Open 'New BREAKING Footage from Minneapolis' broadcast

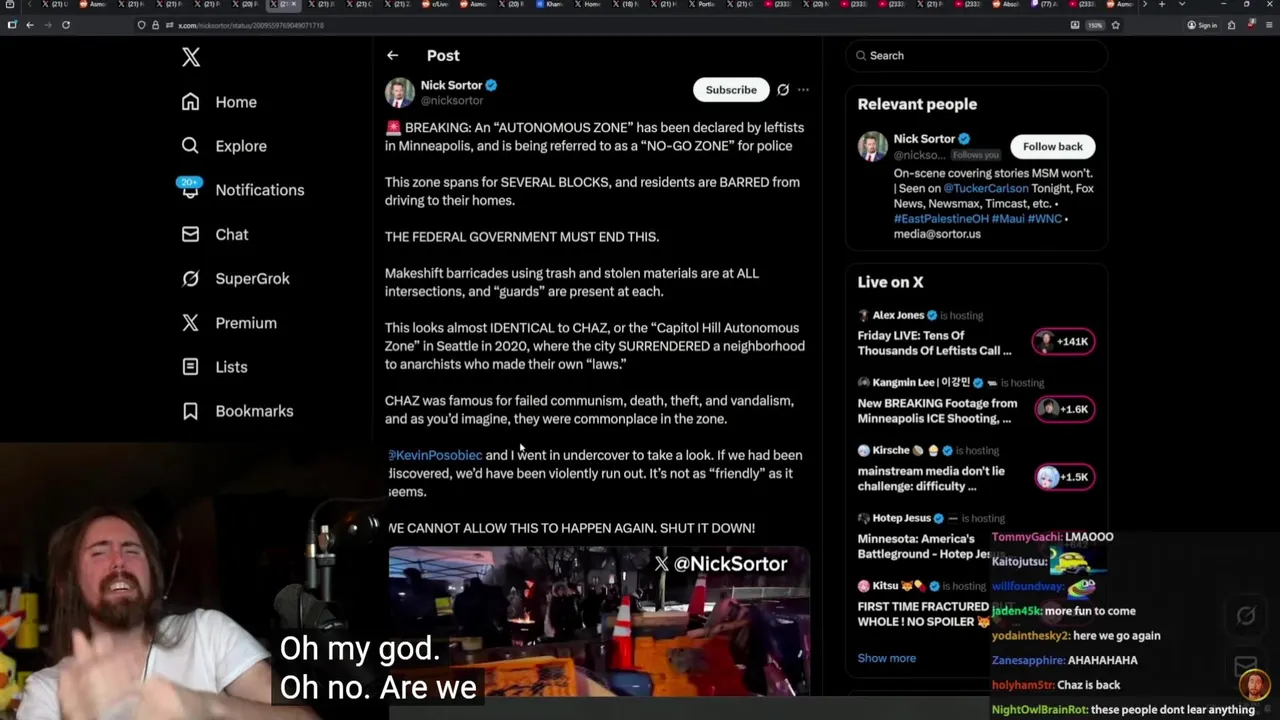[937, 411]
